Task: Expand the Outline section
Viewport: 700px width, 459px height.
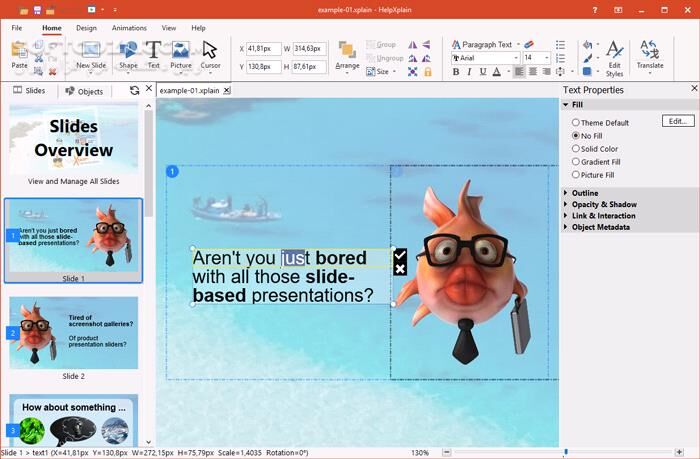Action: click(585, 193)
